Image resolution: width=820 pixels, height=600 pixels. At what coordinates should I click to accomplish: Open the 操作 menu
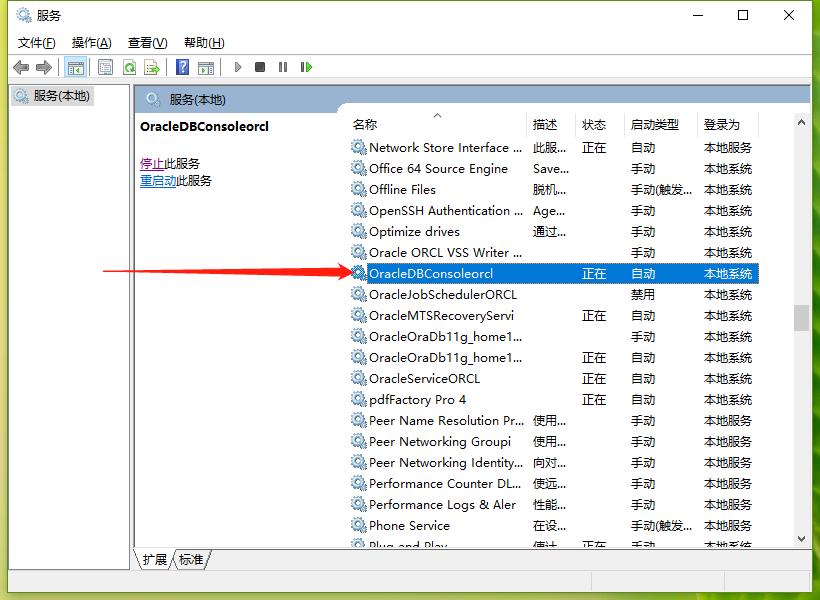coord(90,42)
